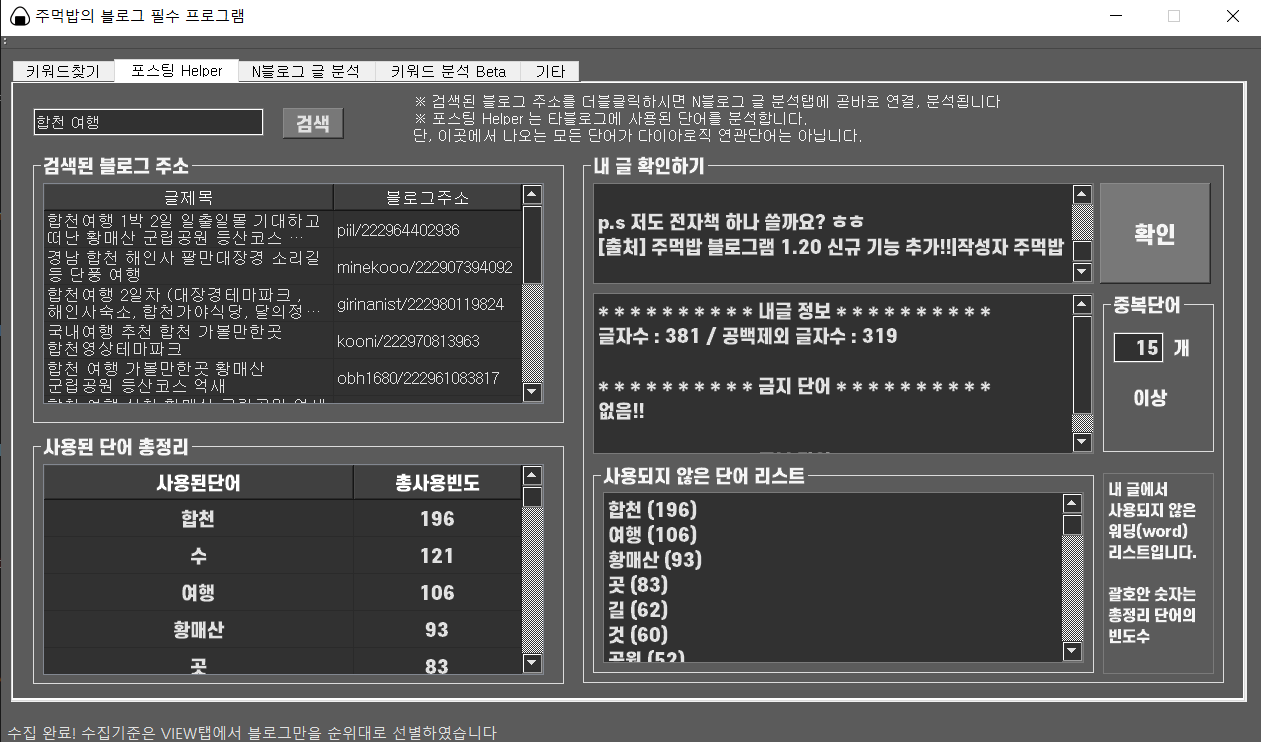Click the [출처] 주먹밥 블로그램 line

831,246
